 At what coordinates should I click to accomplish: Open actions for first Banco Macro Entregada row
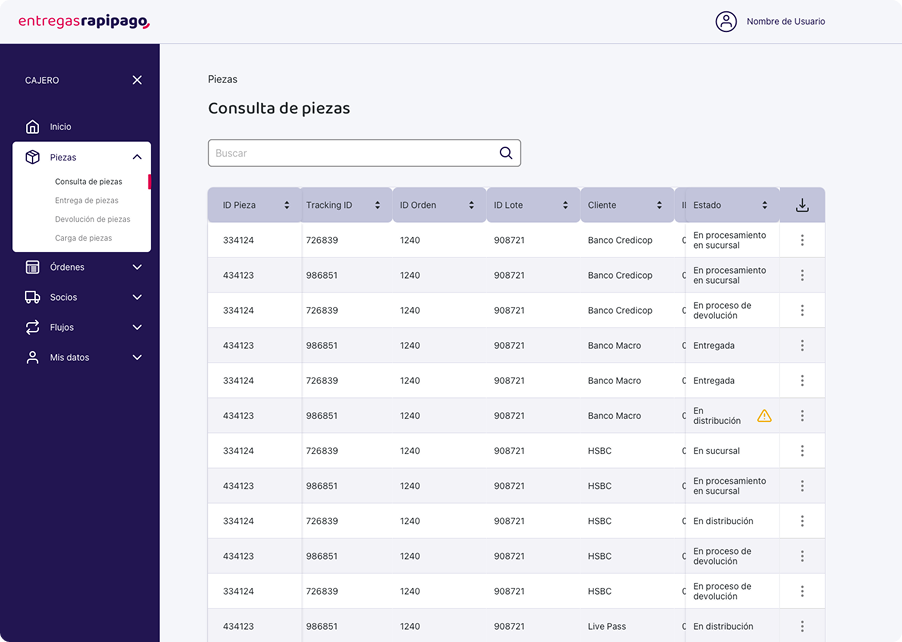pos(802,345)
